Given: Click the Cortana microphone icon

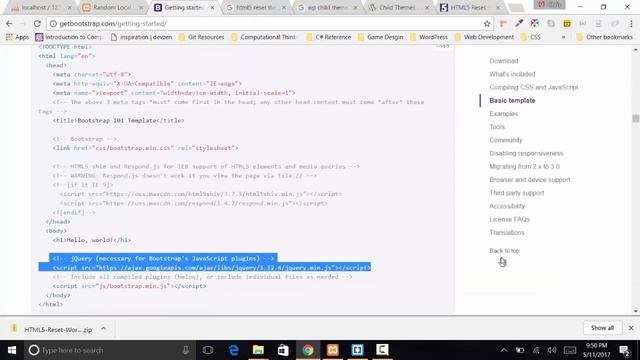Looking at the screenshot, I should tap(186, 350).
